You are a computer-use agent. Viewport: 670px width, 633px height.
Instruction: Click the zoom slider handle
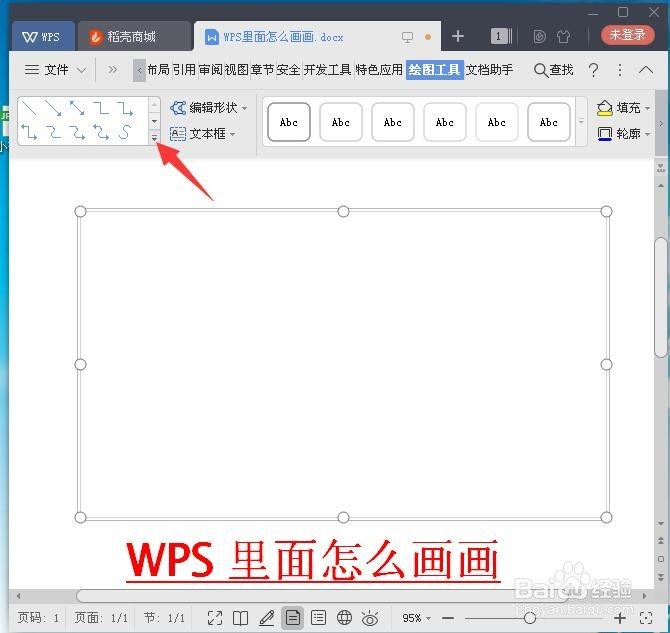[x=530, y=618]
